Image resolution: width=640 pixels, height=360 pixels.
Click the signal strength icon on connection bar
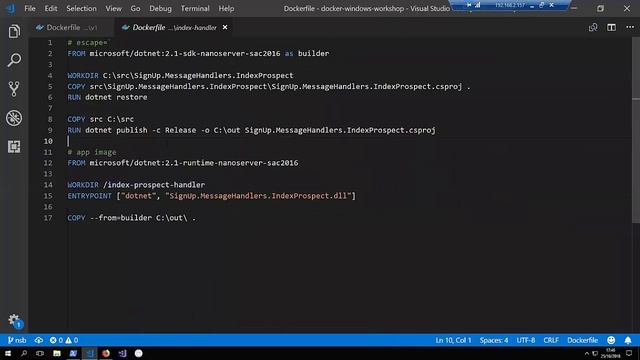(478, 5)
